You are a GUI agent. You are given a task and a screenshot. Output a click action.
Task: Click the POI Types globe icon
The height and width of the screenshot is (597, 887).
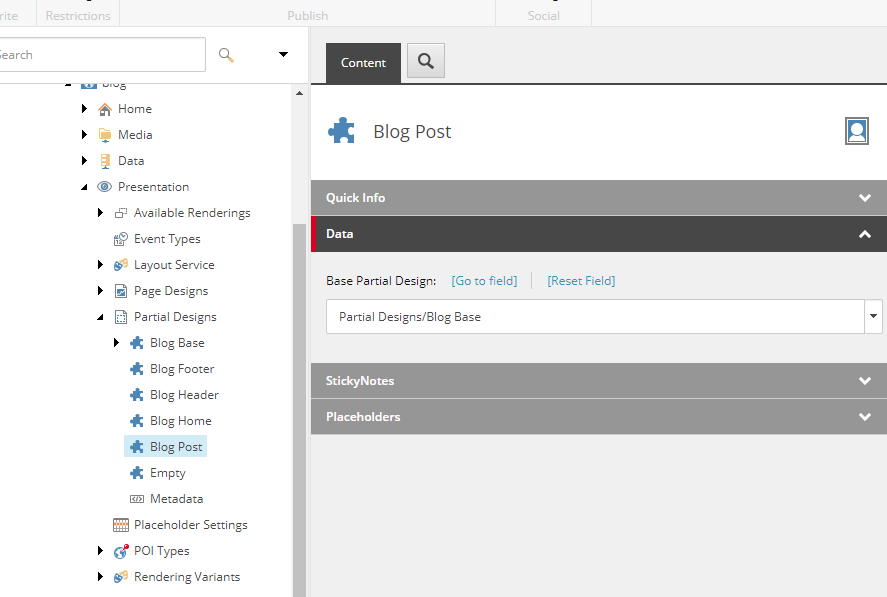[x=121, y=551]
